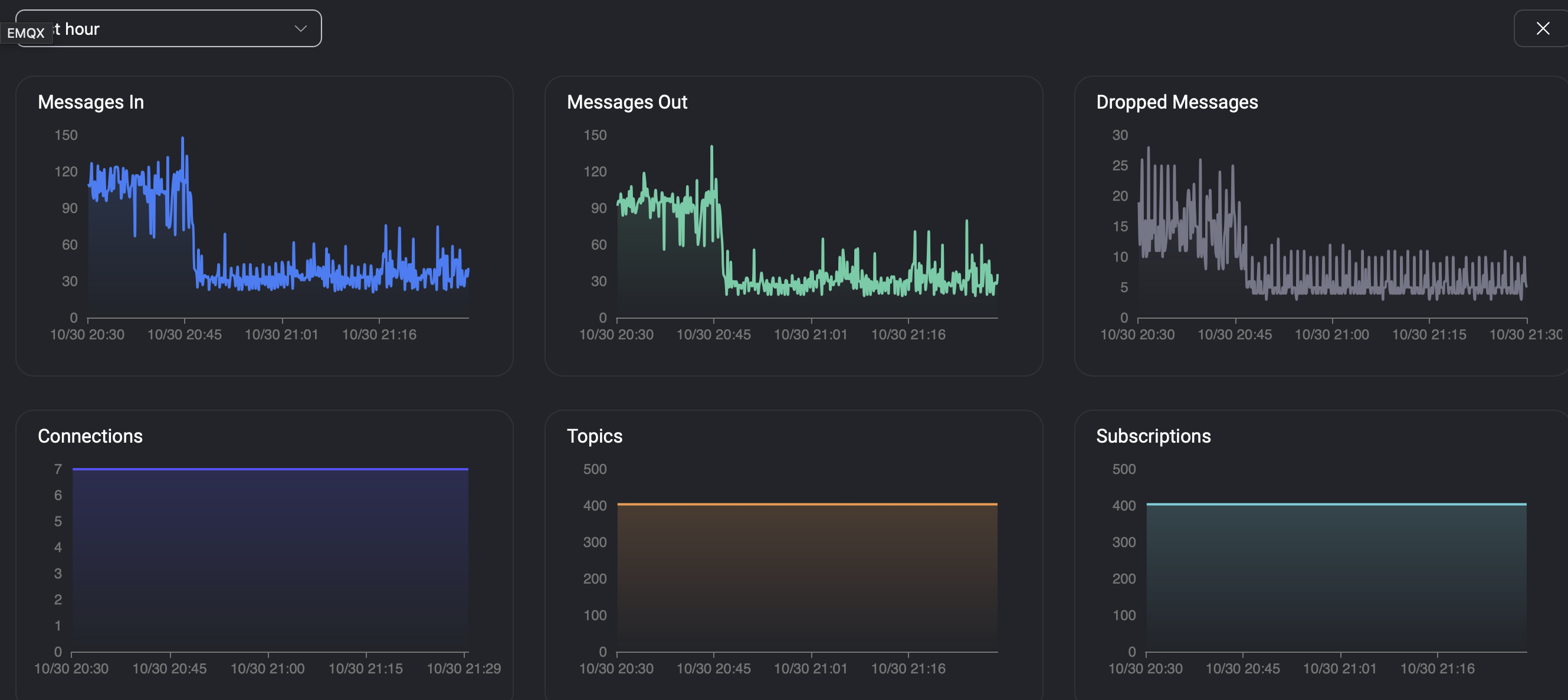Click the Dropped Messages chart title

[1176, 102]
